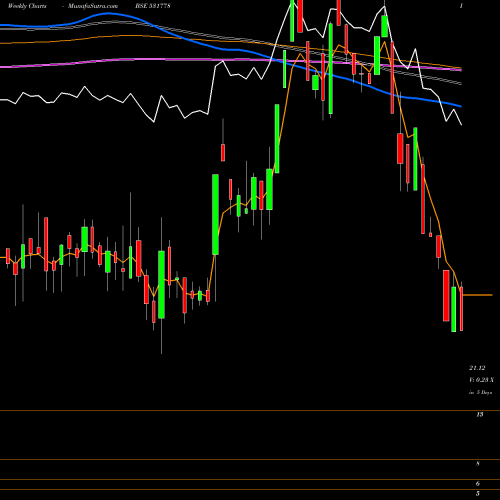The width and height of the screenshot is (500, 500).
Task: Click the "BSE 531778" symbol label
Action: (153, 6)
